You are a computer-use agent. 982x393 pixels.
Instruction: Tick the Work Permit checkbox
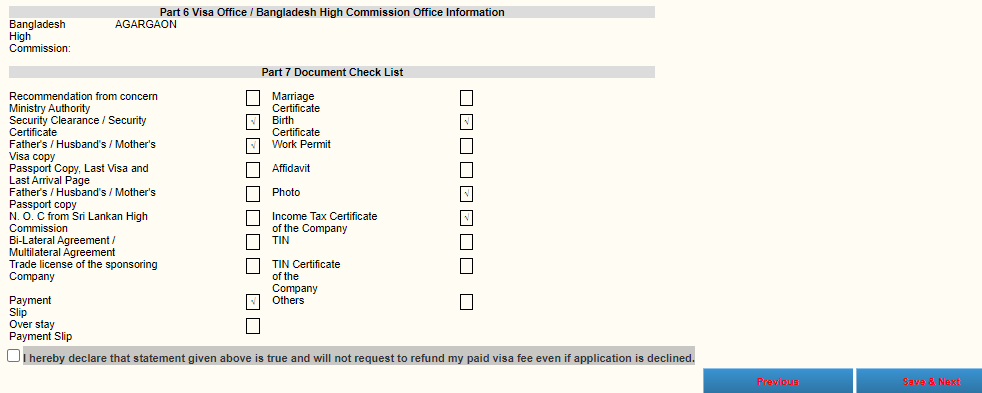467,146
